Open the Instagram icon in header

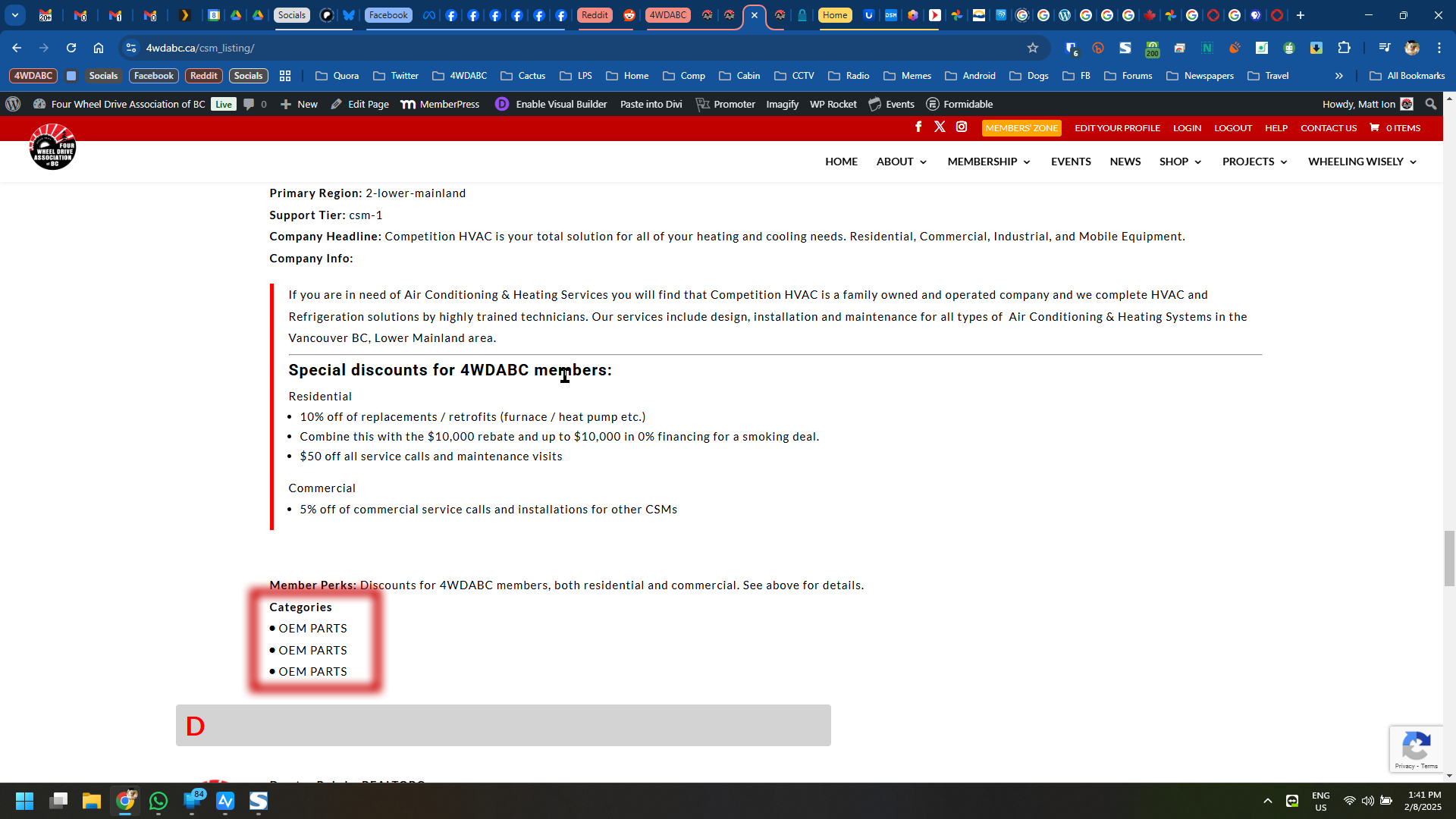(x=962, y=127)
